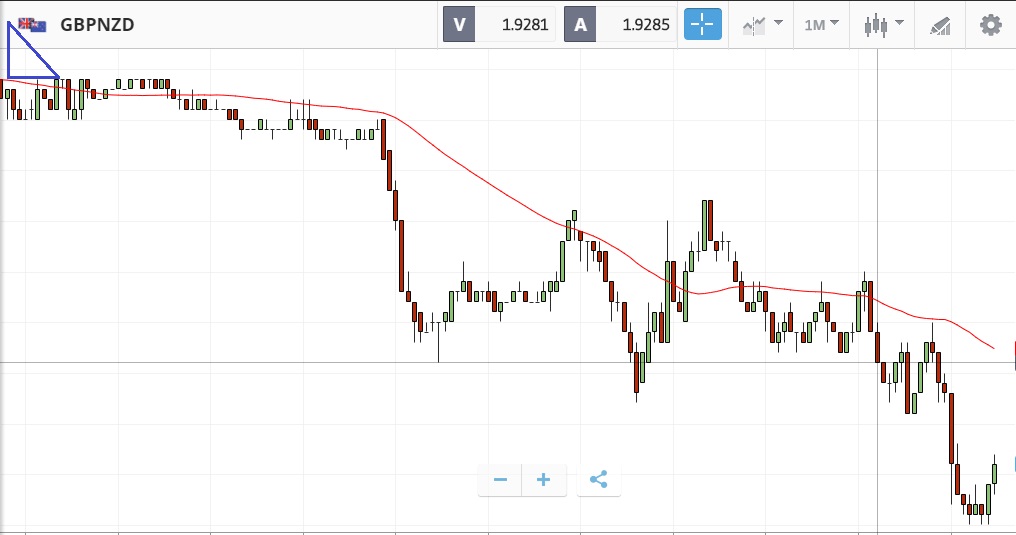Click the GBPNZD flag icon
Viewport: 1016px width, 535px height.
[32, 25]
